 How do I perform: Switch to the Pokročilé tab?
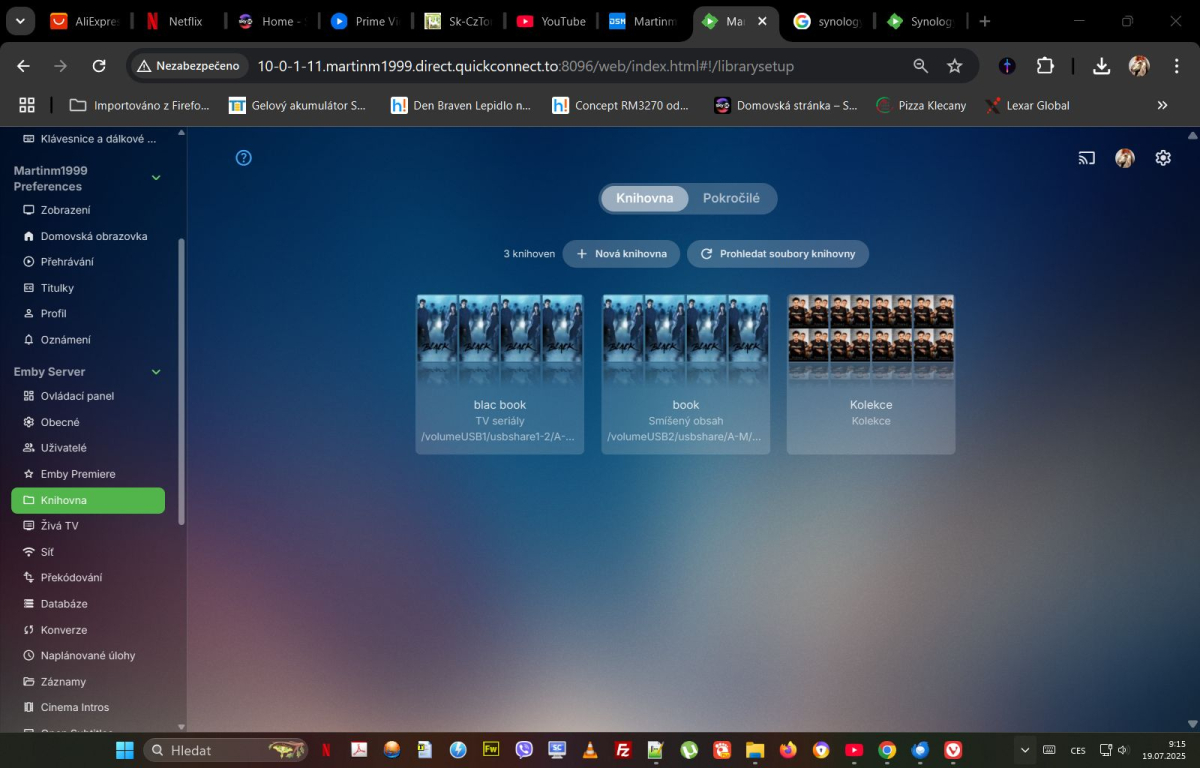(733, 198)
